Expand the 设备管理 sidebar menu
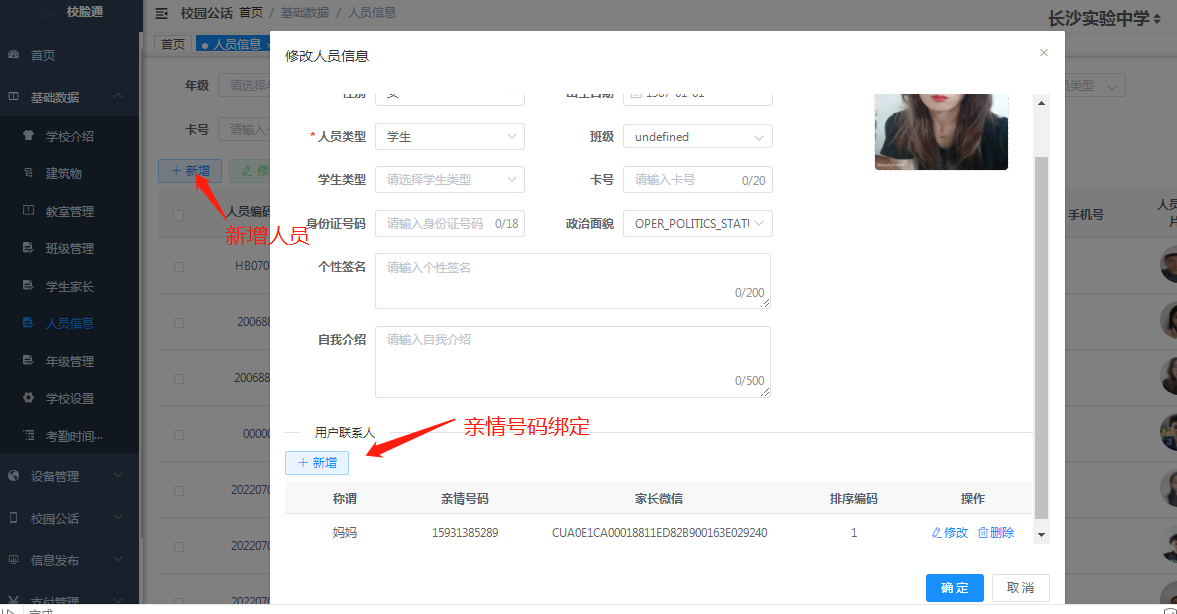This screenshot has width=1177, height=614. click(x=69, y=476)
